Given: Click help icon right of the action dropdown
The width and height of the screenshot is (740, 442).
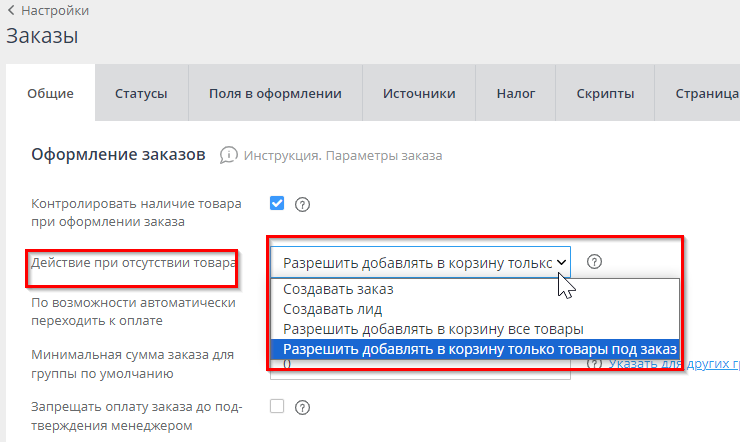Looking at the screenshot, I should 594,261.
